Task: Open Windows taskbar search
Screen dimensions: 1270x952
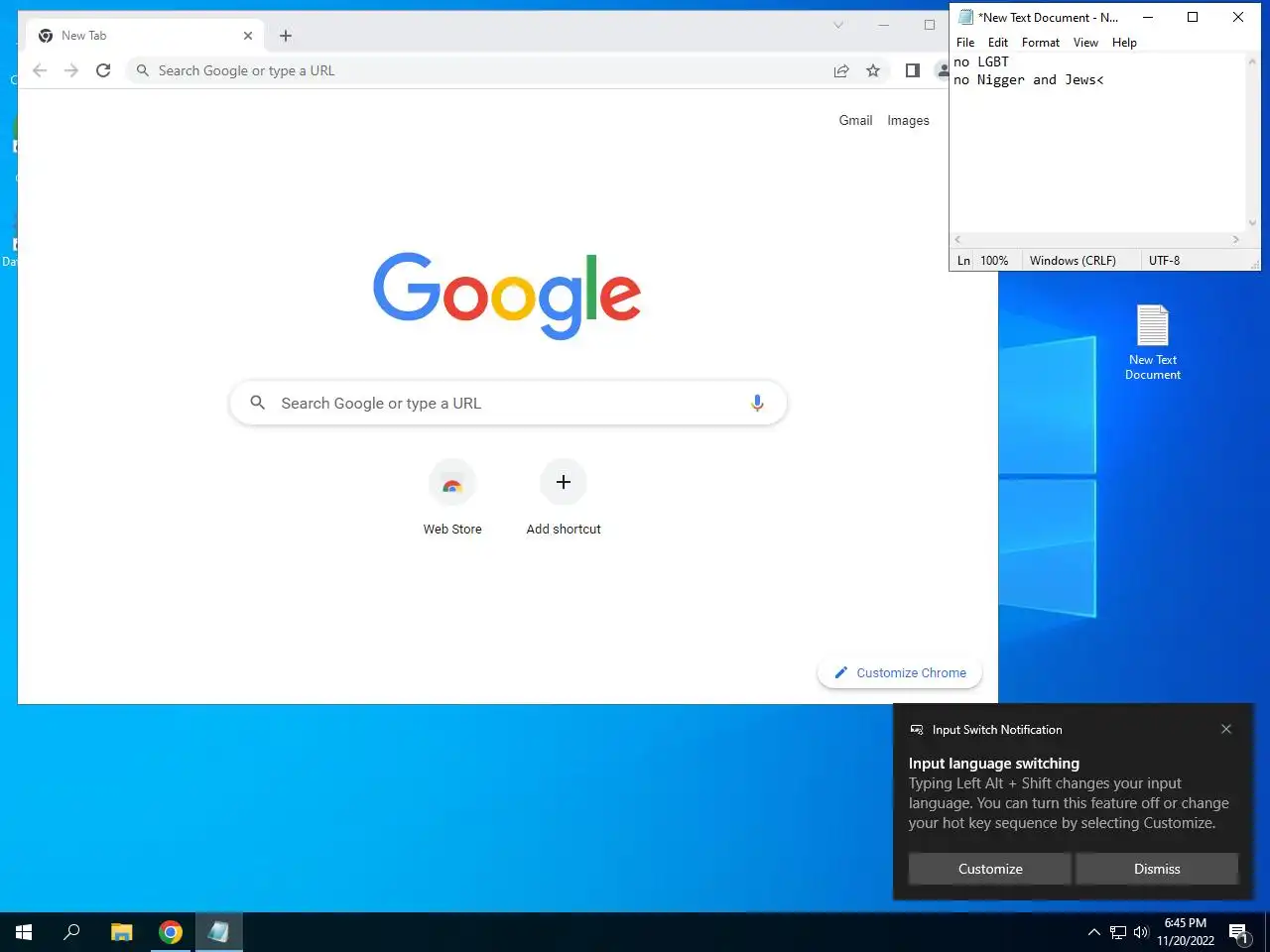Action: [x=71, y=932]
